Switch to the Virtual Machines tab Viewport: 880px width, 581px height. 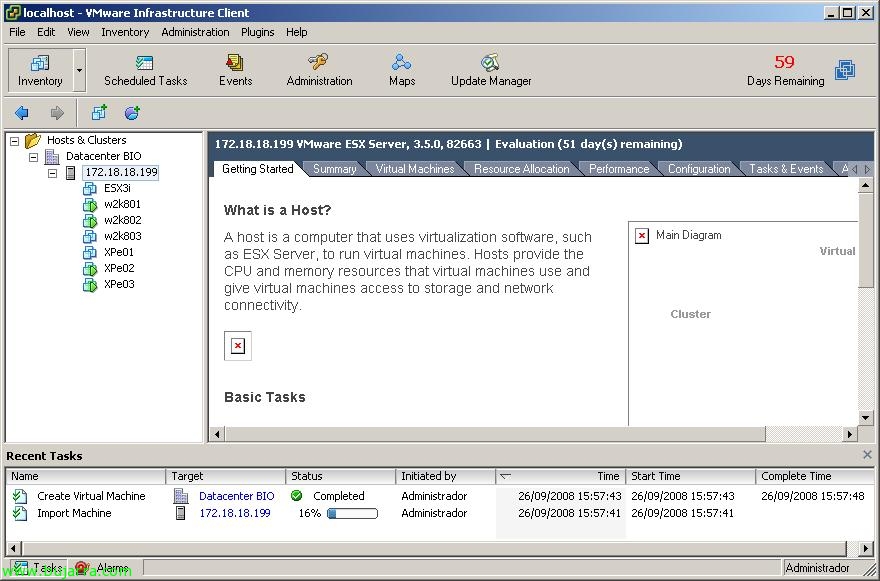tap(415, 169)
